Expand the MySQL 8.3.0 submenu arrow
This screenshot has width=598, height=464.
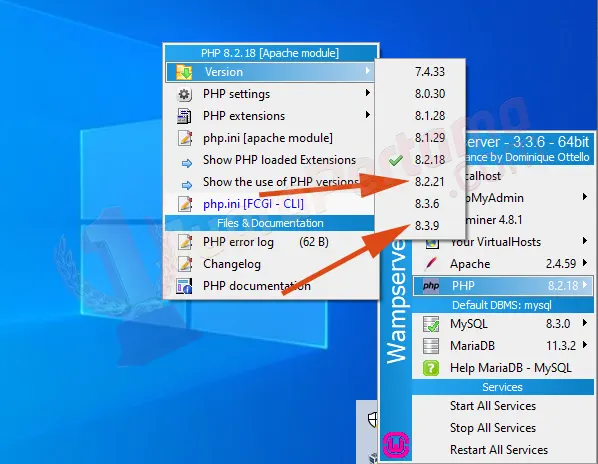pyautogui.click(x=585, y=323)
